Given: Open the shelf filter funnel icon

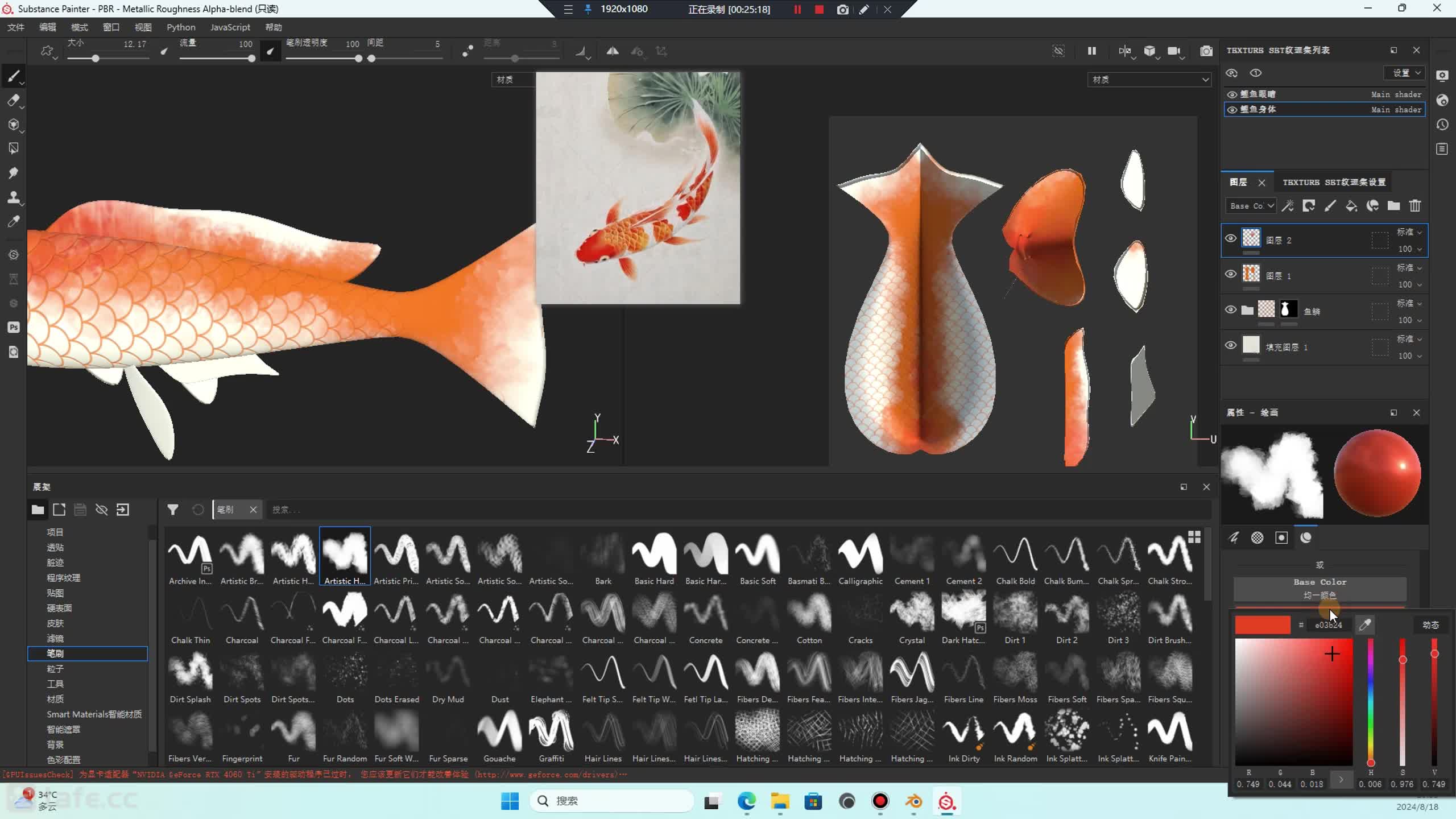Looking at the screenshot, I should [x=173, y=510].
